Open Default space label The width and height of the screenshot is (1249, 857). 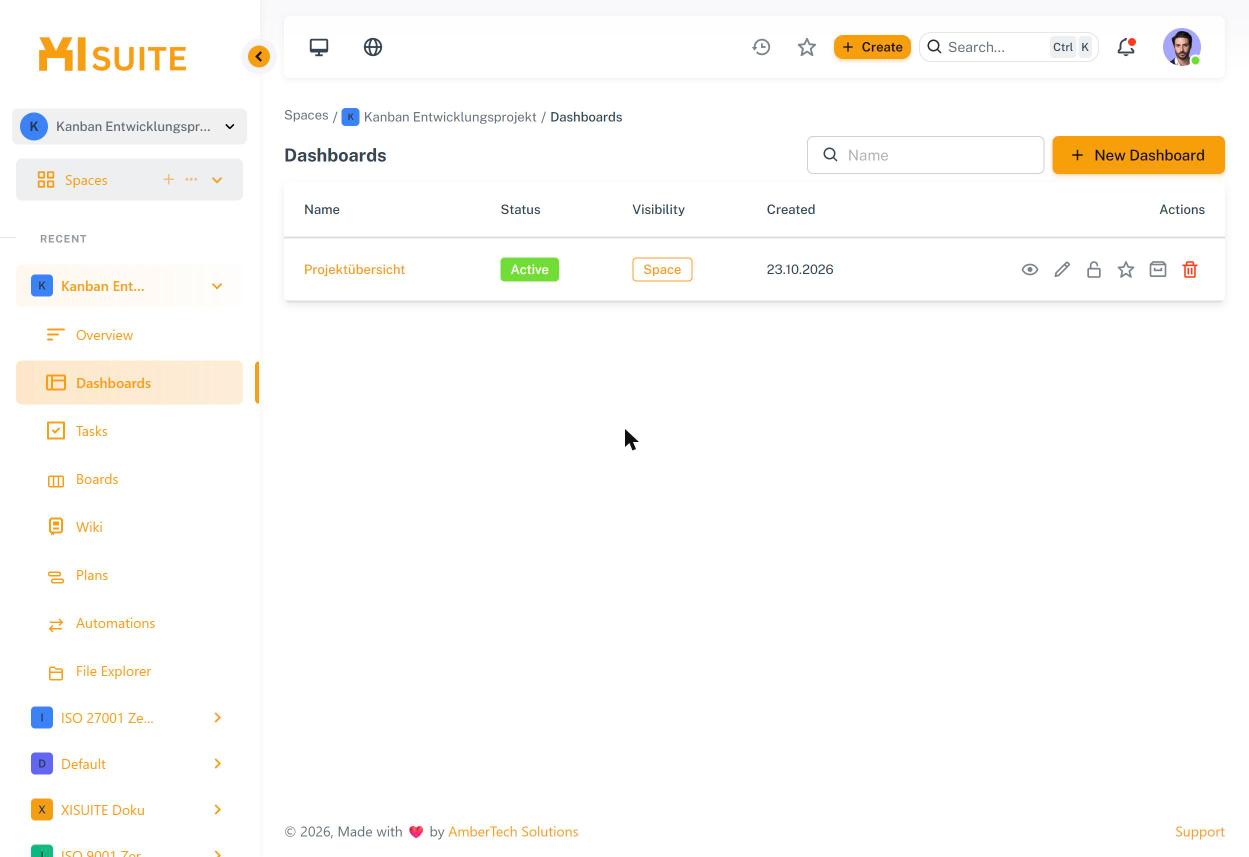83,764
